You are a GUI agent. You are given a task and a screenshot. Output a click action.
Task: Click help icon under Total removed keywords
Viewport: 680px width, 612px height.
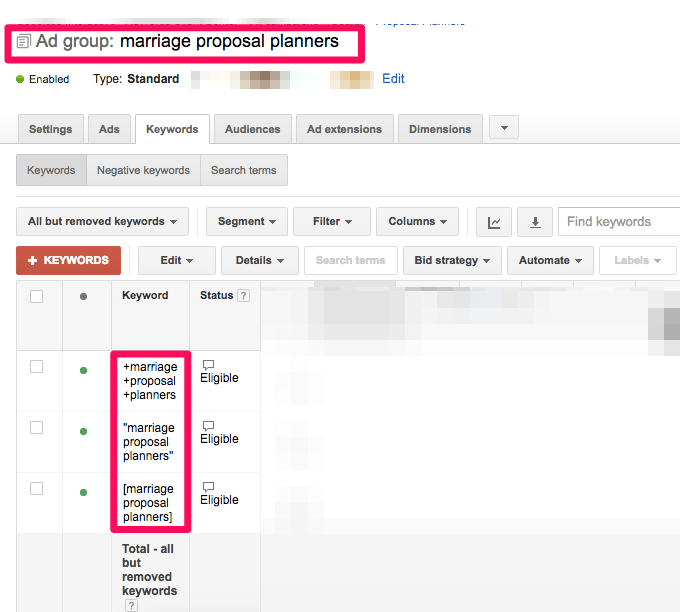(x=130, y=606)
